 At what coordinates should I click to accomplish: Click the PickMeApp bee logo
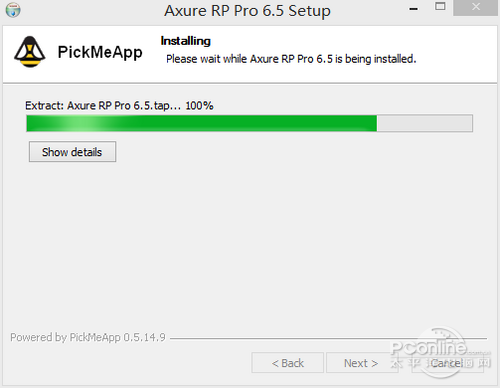pyautogui.click(x=30, y=52)
